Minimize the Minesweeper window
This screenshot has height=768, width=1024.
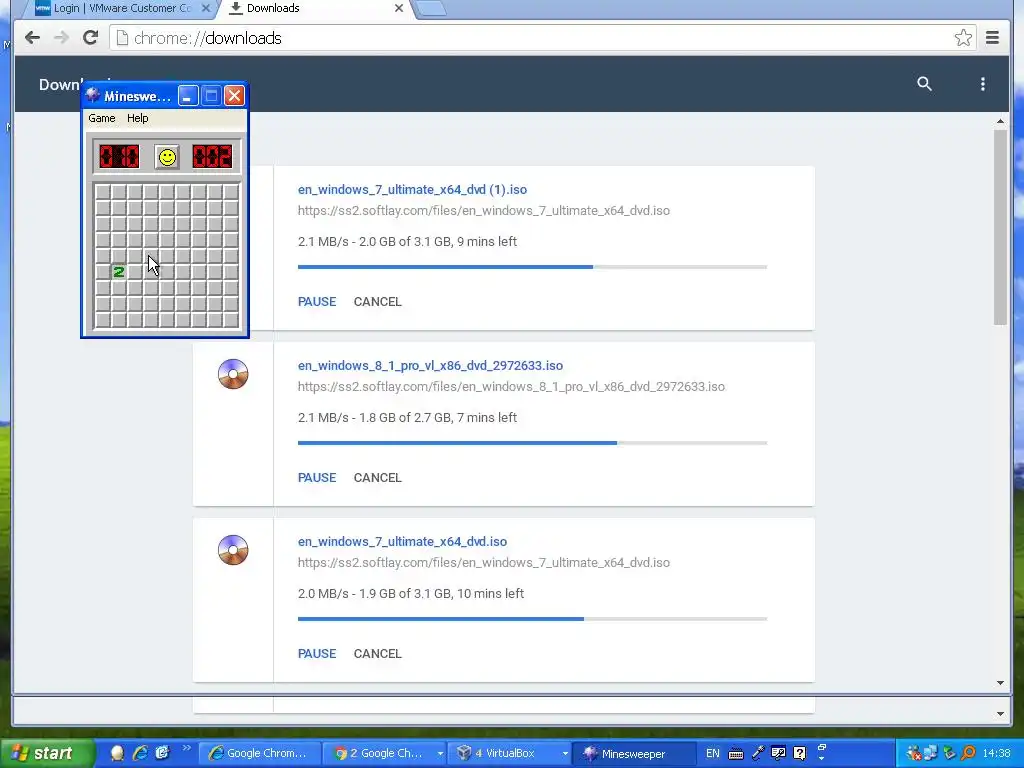point(188,96)
